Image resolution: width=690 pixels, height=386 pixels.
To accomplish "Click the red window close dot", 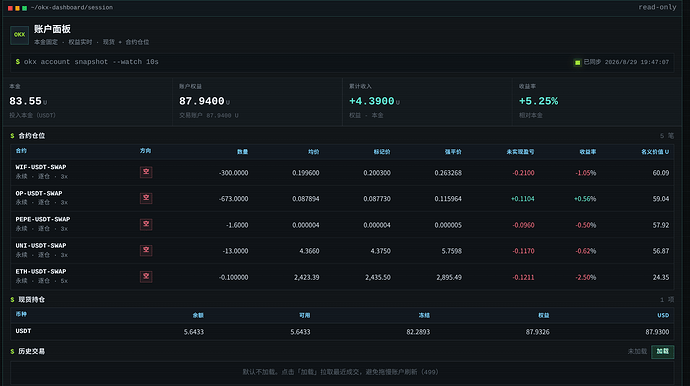I will tap(10, 8).
